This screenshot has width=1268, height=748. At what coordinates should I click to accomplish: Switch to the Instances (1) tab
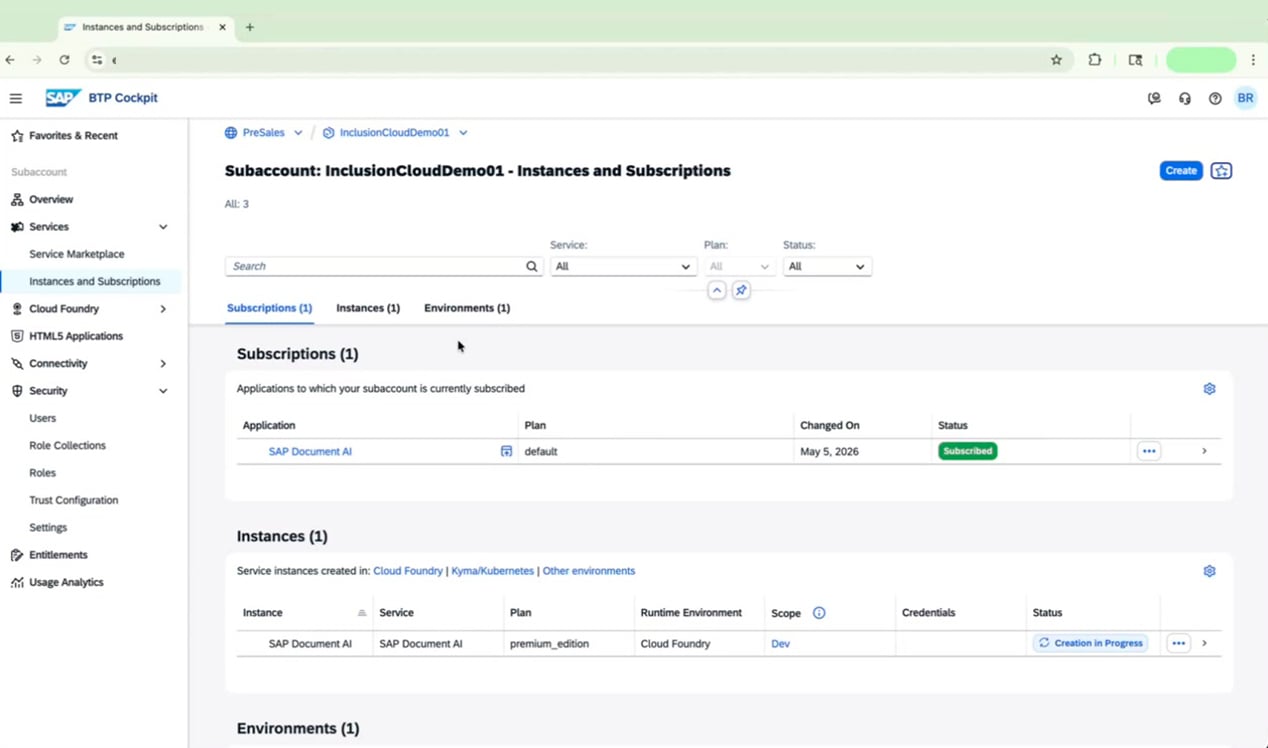click(x=368, y=308)
